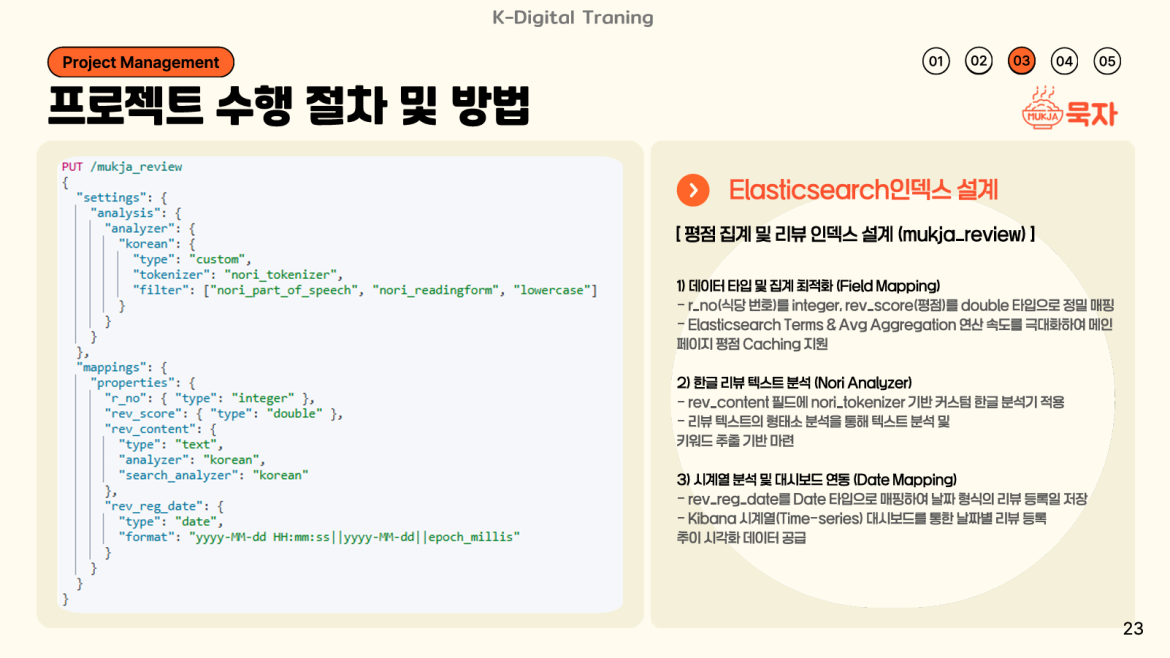Click the Elasticsearch인덱스 설계 heading
1170x658 pixels.
tap(863, 189)
